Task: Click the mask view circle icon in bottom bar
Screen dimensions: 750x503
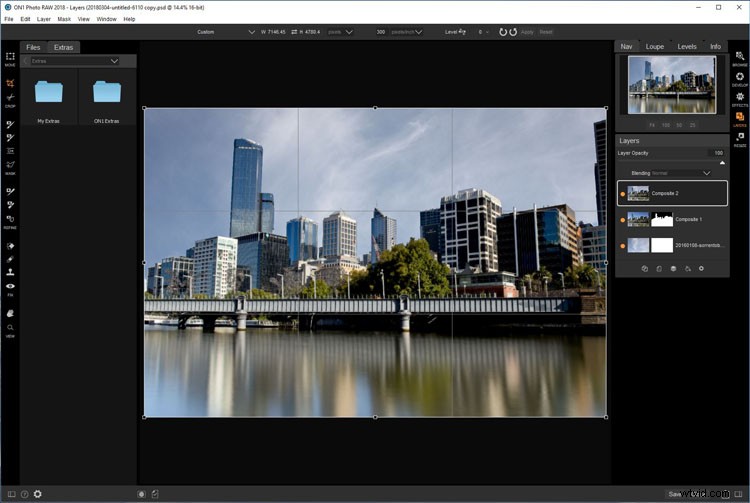Action: 142,494
